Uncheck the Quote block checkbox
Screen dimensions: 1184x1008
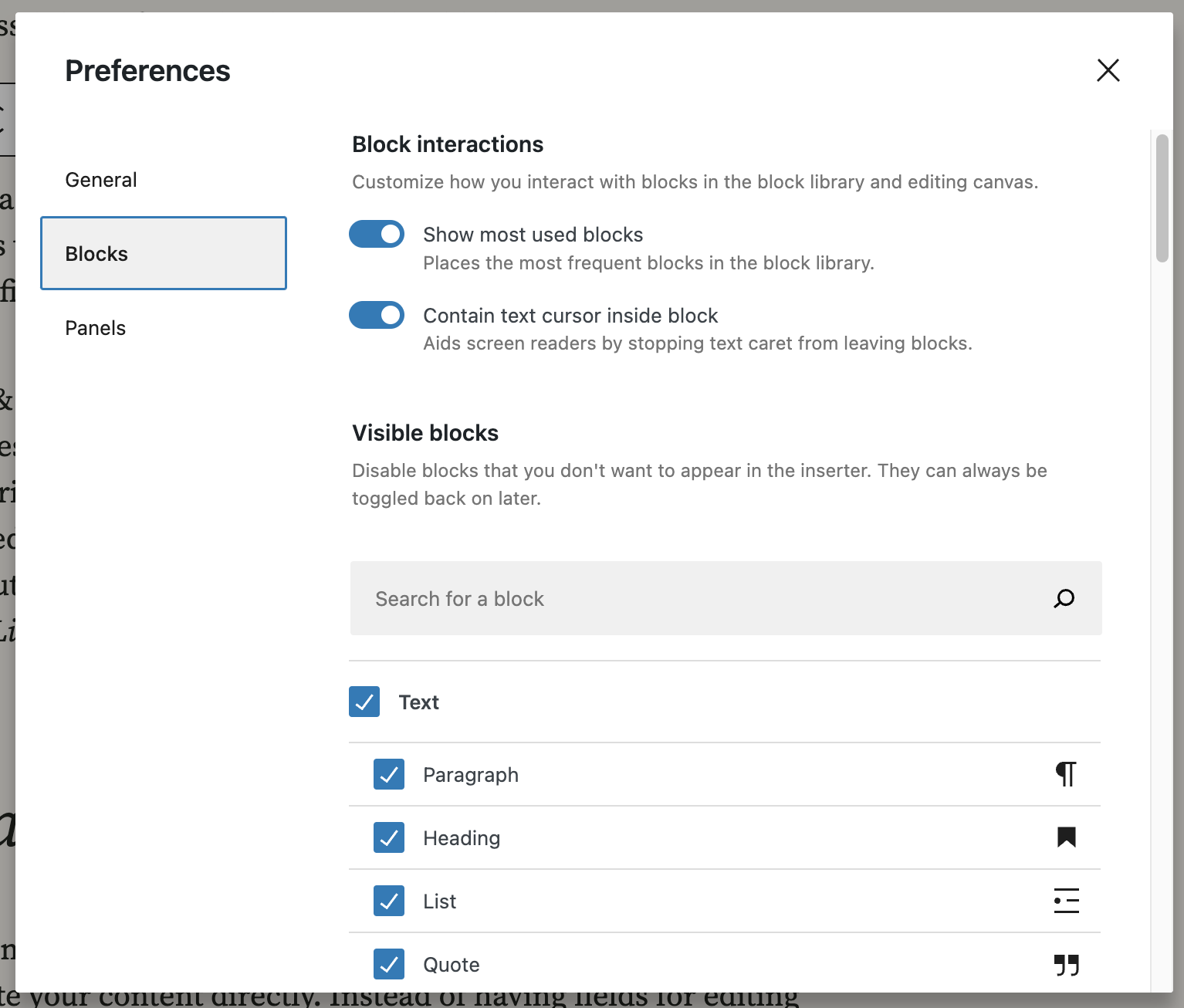coord(389,964)
